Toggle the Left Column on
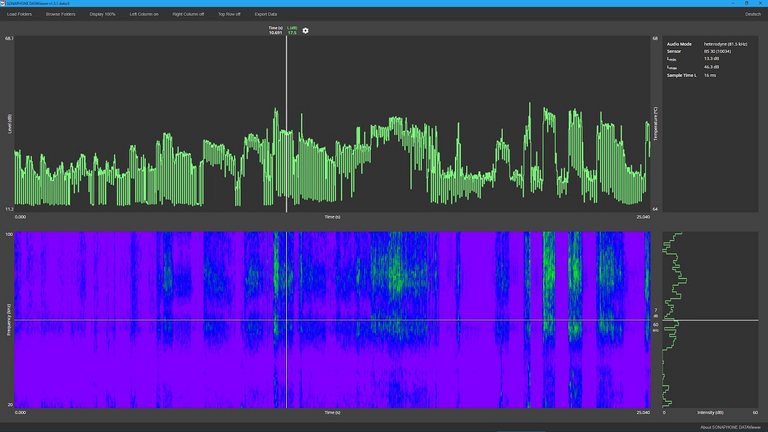The height and width of the screenshot is (432, 768). tap(144, 14)
